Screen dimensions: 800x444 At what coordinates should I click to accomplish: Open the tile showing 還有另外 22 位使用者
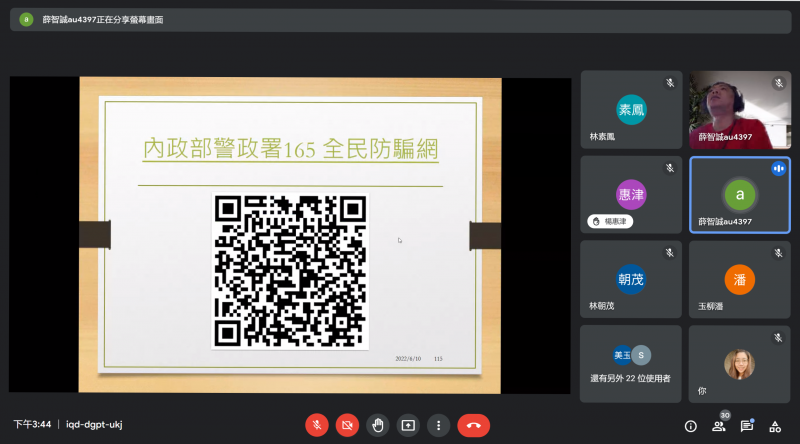[631, 364]
